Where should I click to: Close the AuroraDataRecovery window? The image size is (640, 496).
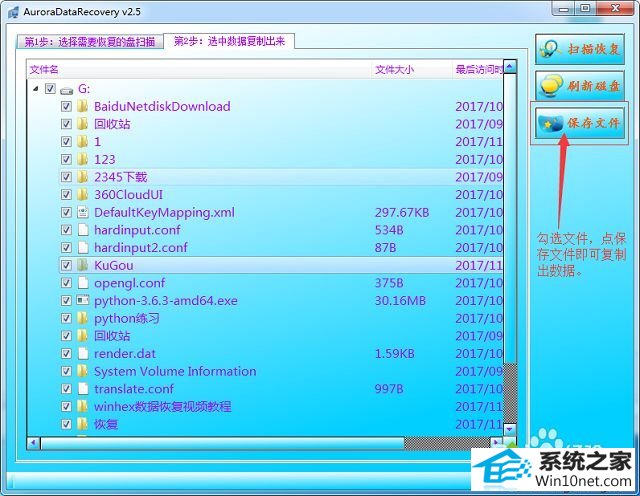(x=614, y=8)
